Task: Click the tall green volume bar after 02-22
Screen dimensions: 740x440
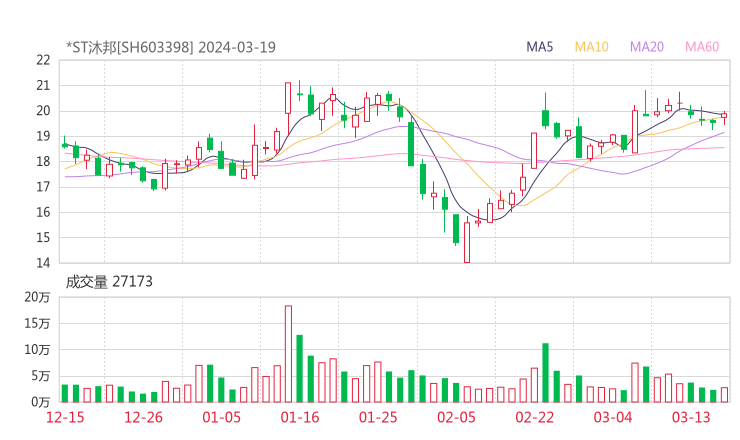Action: click(546, 373)
